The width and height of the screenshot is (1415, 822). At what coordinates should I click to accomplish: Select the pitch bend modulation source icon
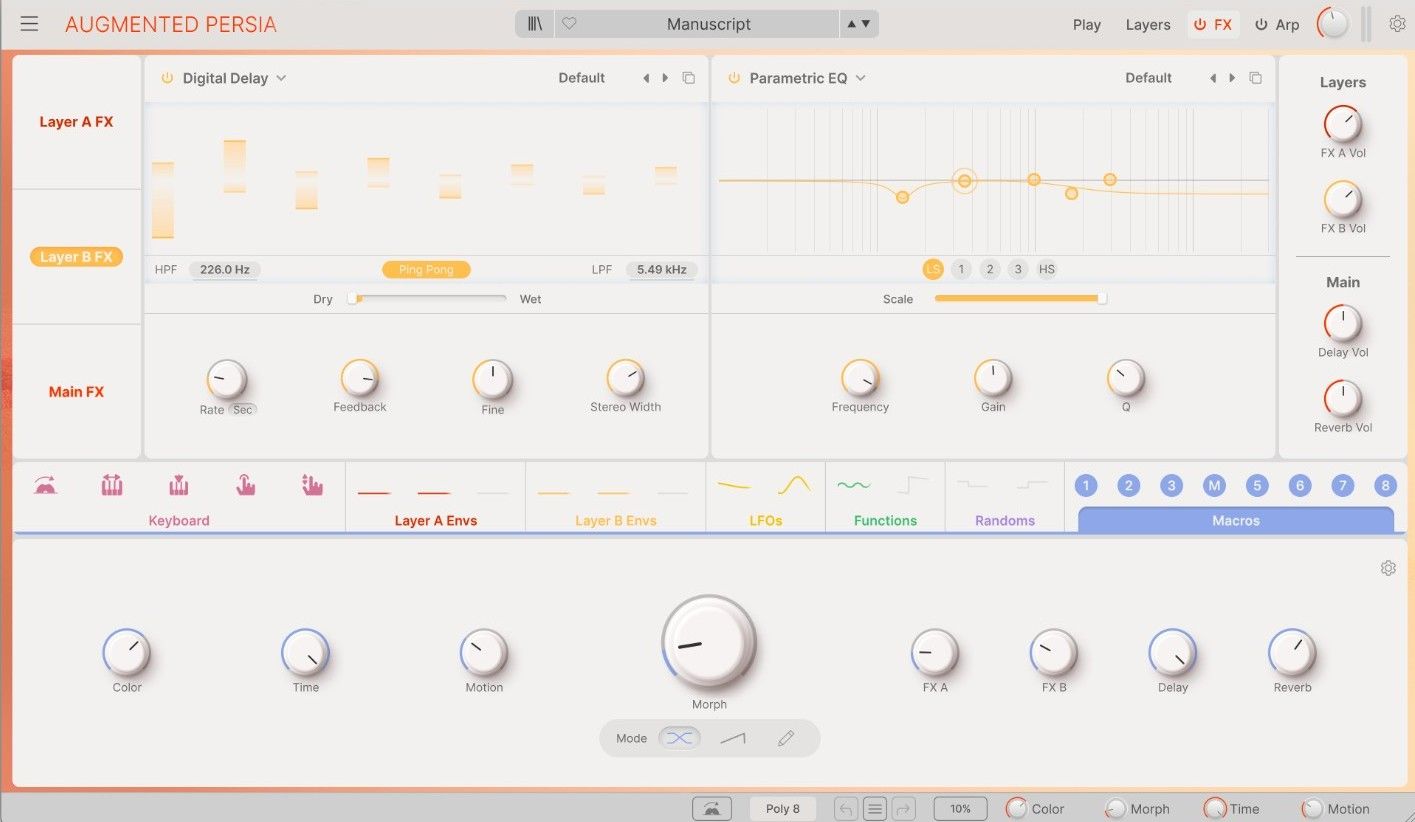click(111, 485)
